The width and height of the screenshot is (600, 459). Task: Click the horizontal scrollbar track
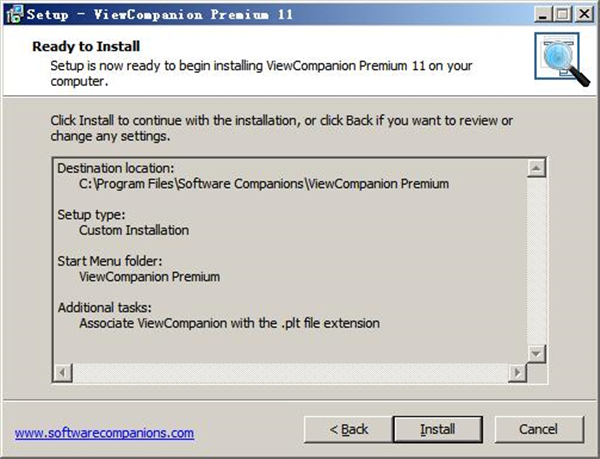coord(292,372)
